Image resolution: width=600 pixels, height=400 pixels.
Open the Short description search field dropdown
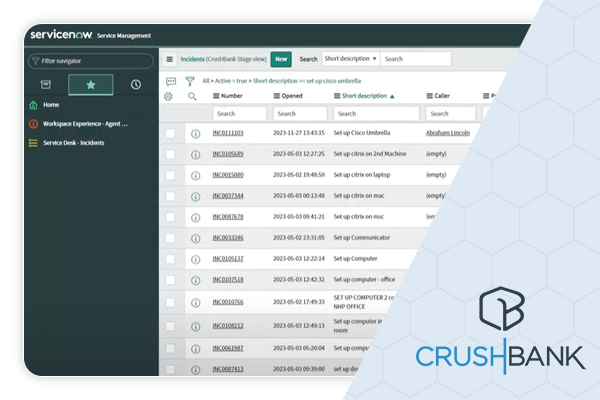(x=351, y=59)
